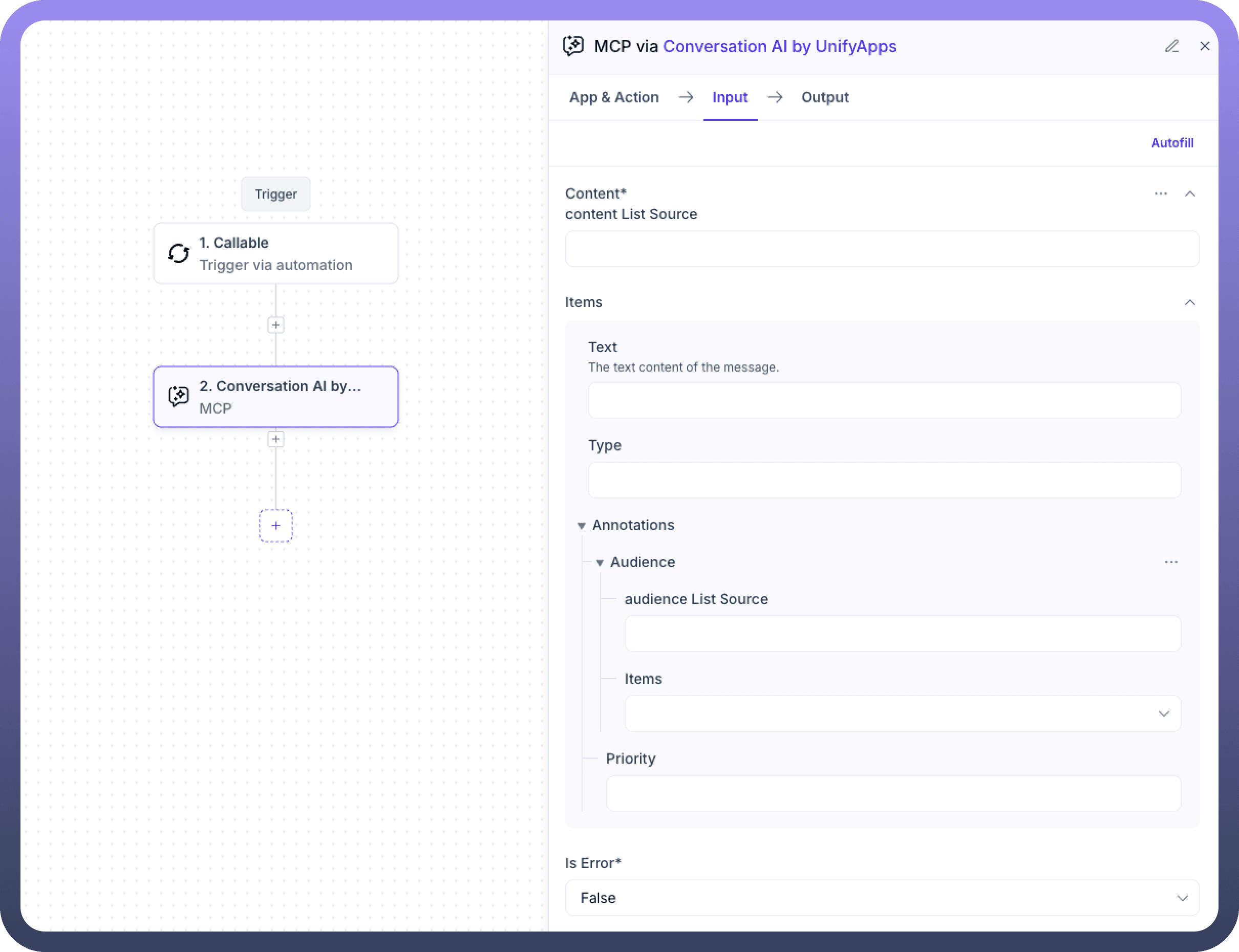
Task: Open Content field three-dot options menu
Action: [x=1161, y=194]
